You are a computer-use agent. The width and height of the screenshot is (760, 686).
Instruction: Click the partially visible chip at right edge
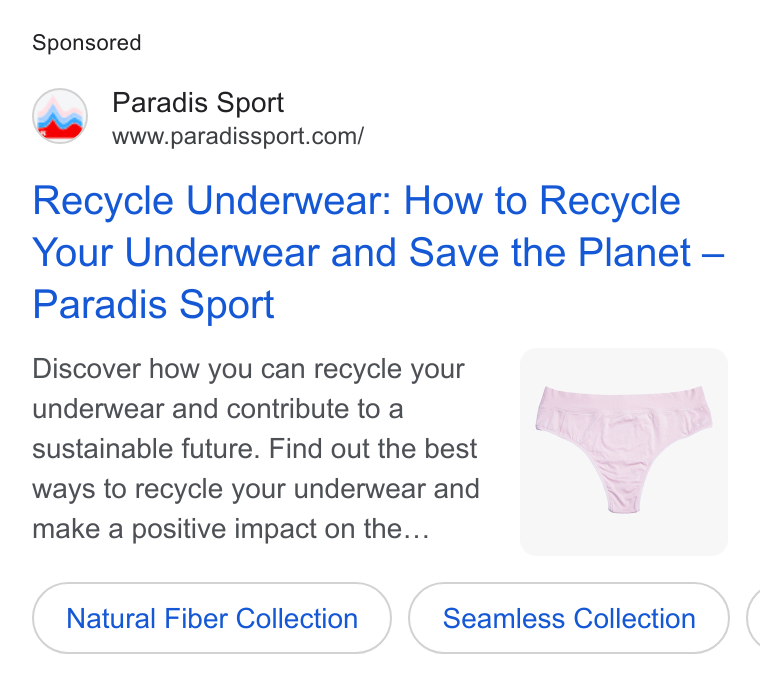click(x=754, y=618)
